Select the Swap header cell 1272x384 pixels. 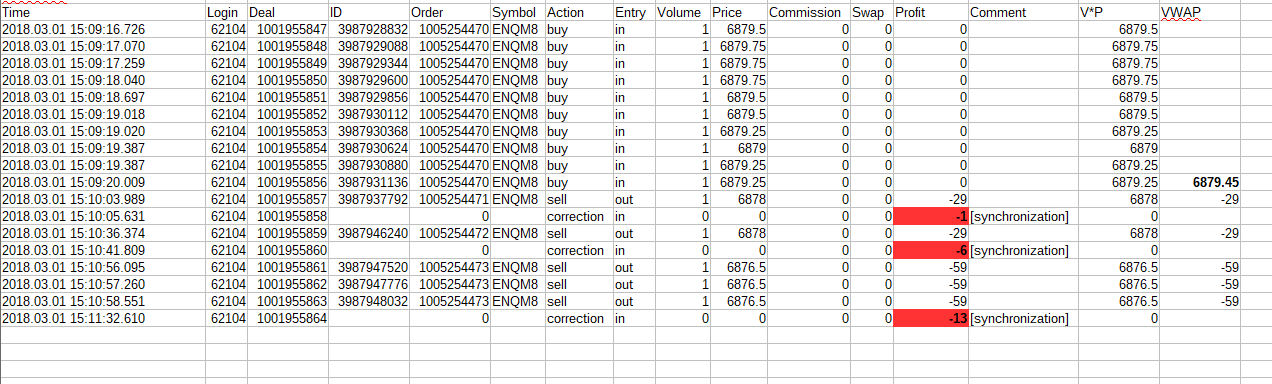tap(872, 13)
